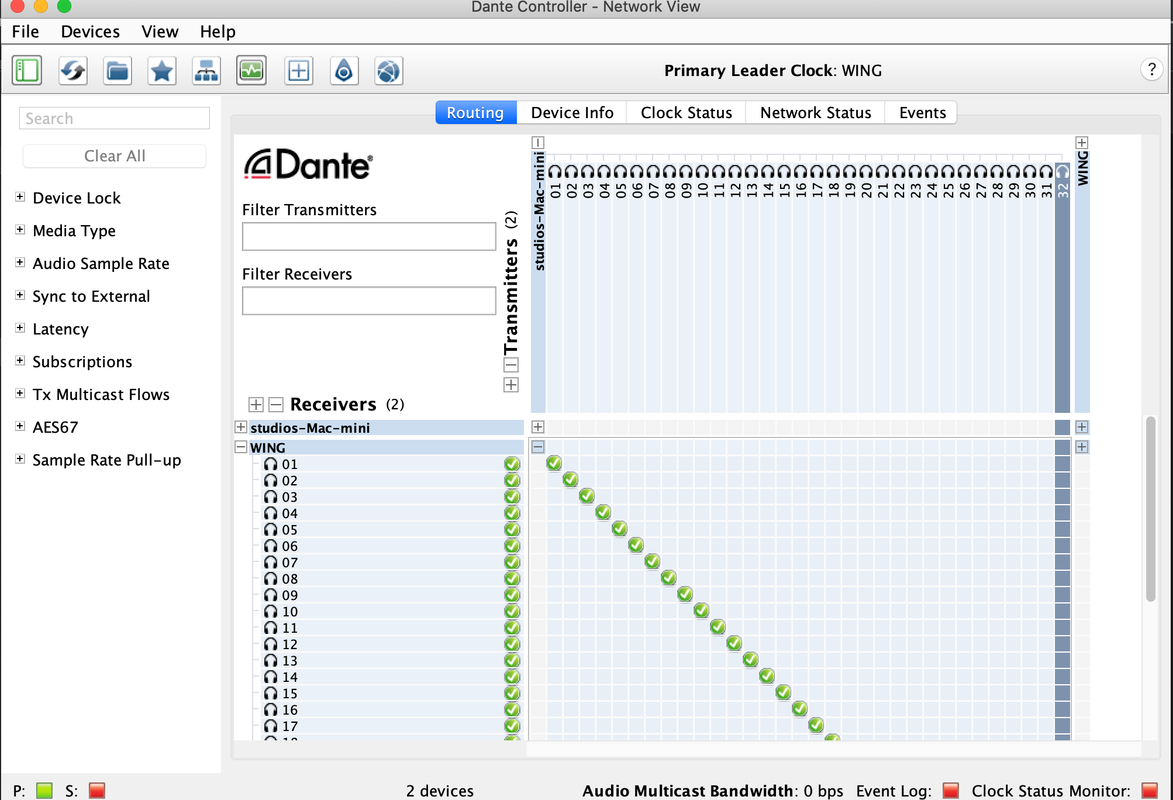Expand the AES67 filter
The height and width of the screenshot is (800, 1173).
(20, 426)
